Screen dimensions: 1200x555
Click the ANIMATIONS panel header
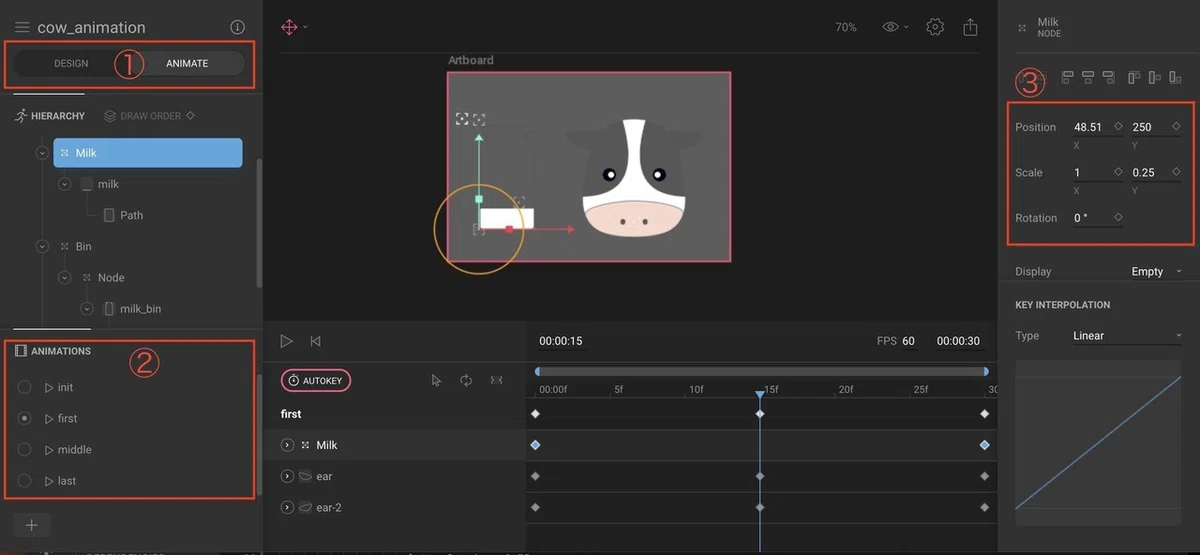[x=53, y=351]
